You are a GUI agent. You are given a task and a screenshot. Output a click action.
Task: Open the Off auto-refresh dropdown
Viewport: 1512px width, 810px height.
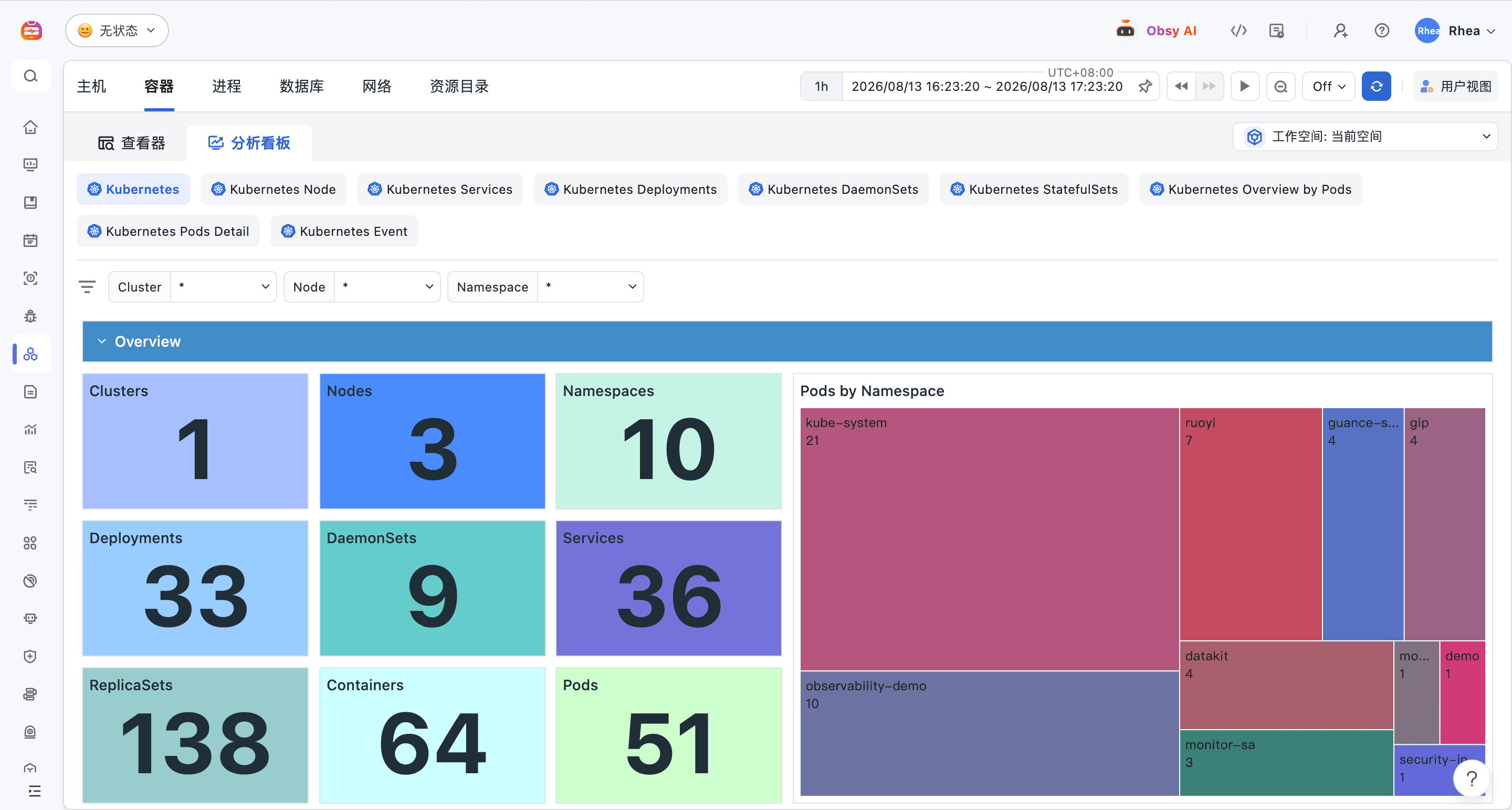coord(1329,86)
